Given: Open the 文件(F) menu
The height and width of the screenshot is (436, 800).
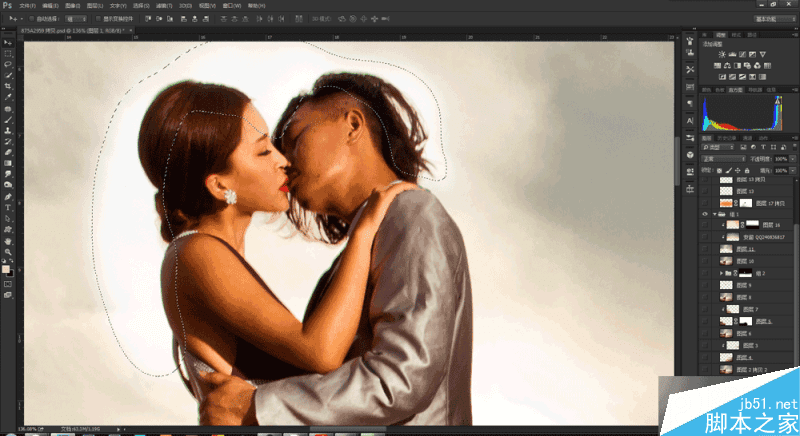Looking at the screenshot, I should tap(27, 6).
